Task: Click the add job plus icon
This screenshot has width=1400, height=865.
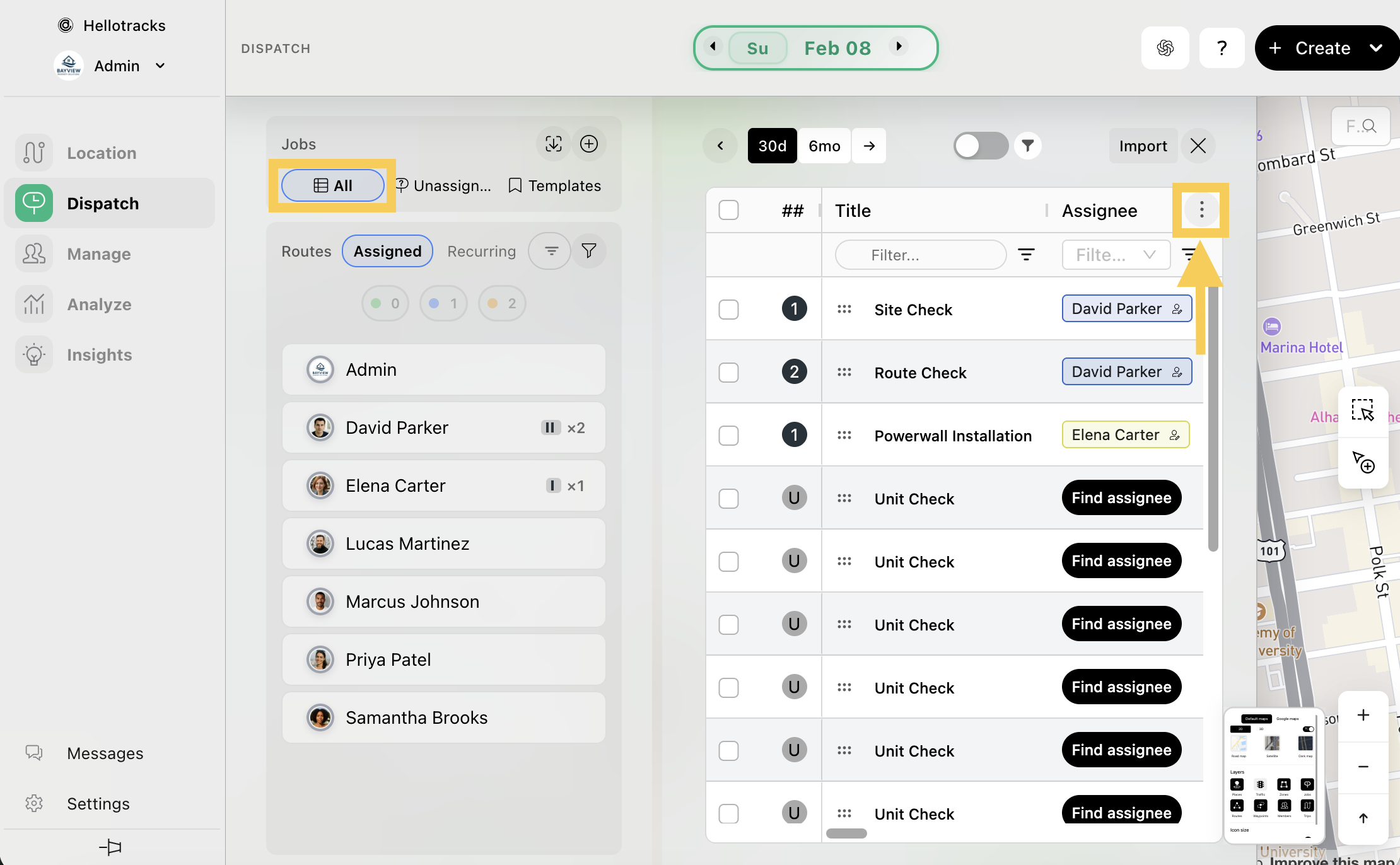Action: point(588,144)
